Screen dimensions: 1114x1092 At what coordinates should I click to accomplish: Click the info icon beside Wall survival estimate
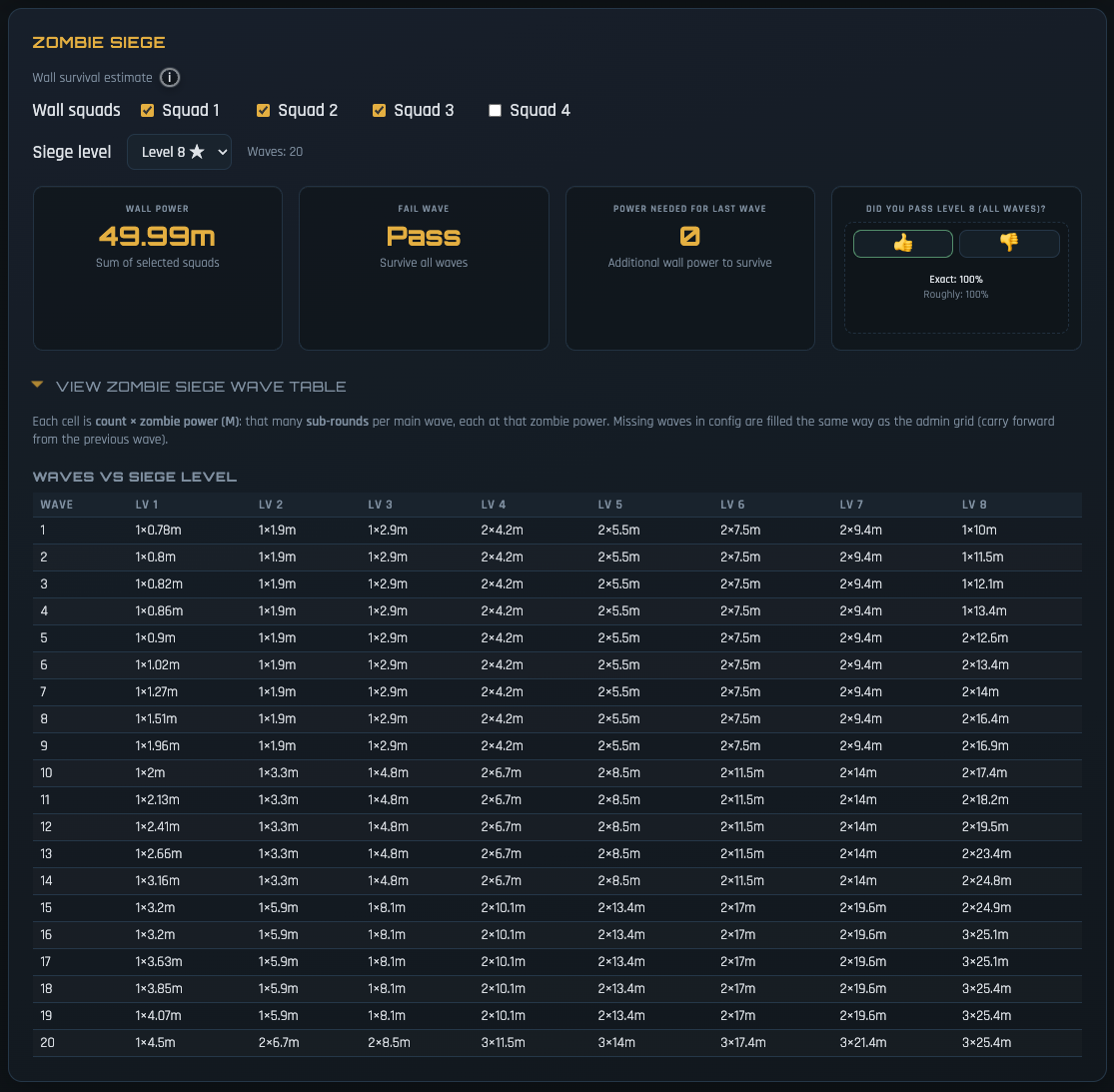click(170, 78)
